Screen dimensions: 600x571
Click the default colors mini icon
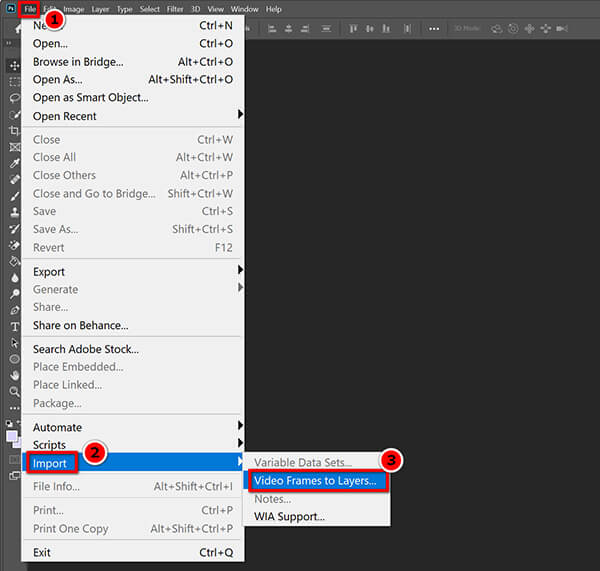pyautogui.click(x=9, y=423)
